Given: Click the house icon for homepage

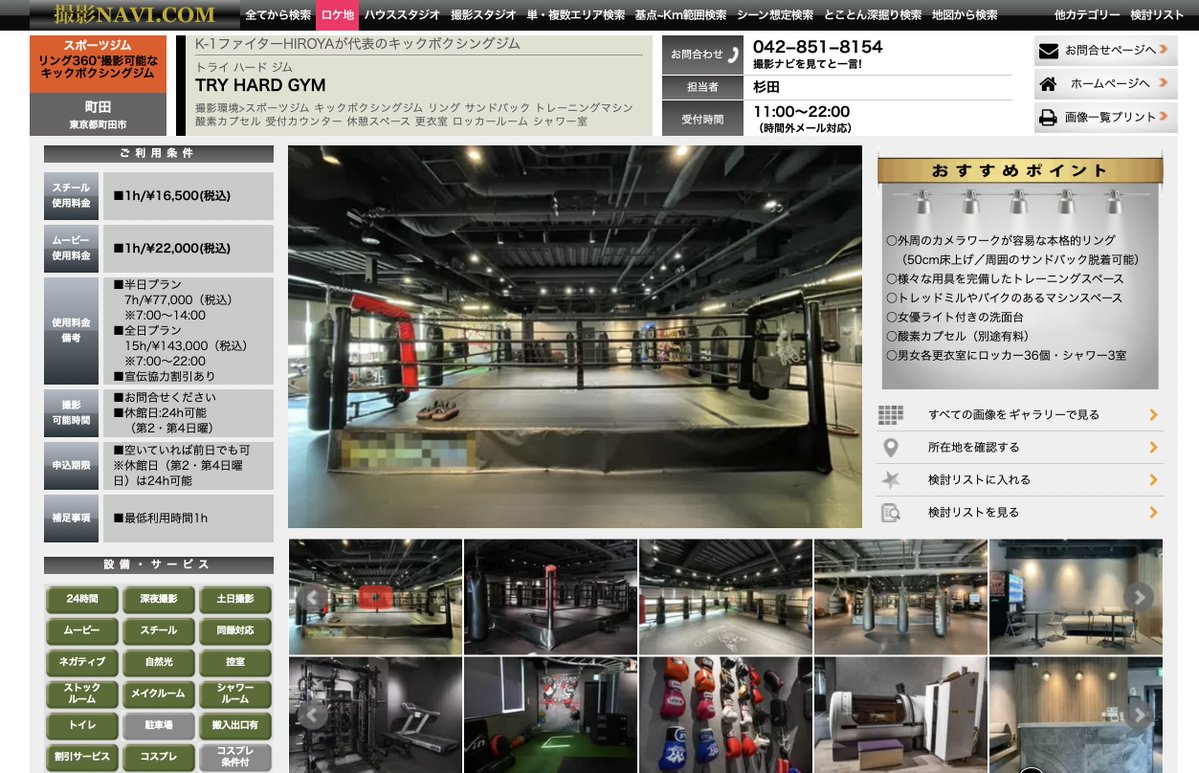Looking at the screenshot, I should point(1048,84).
